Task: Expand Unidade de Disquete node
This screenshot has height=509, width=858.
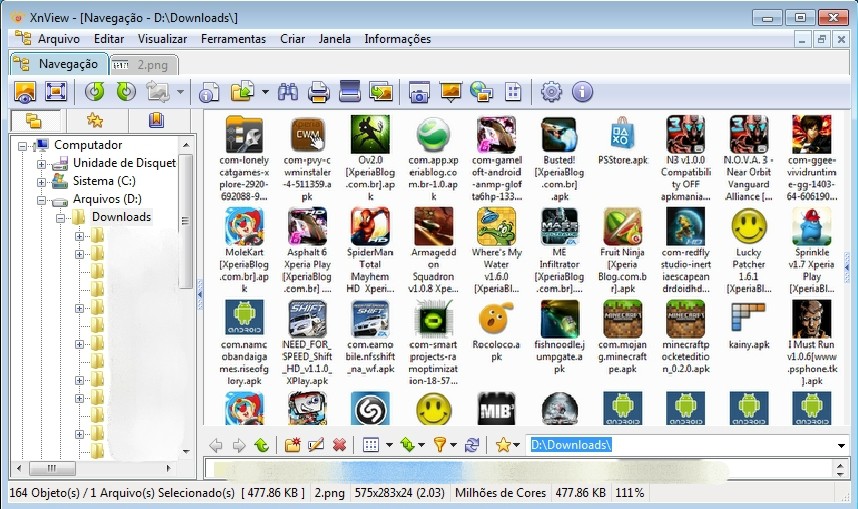Action: pos(41,164)
